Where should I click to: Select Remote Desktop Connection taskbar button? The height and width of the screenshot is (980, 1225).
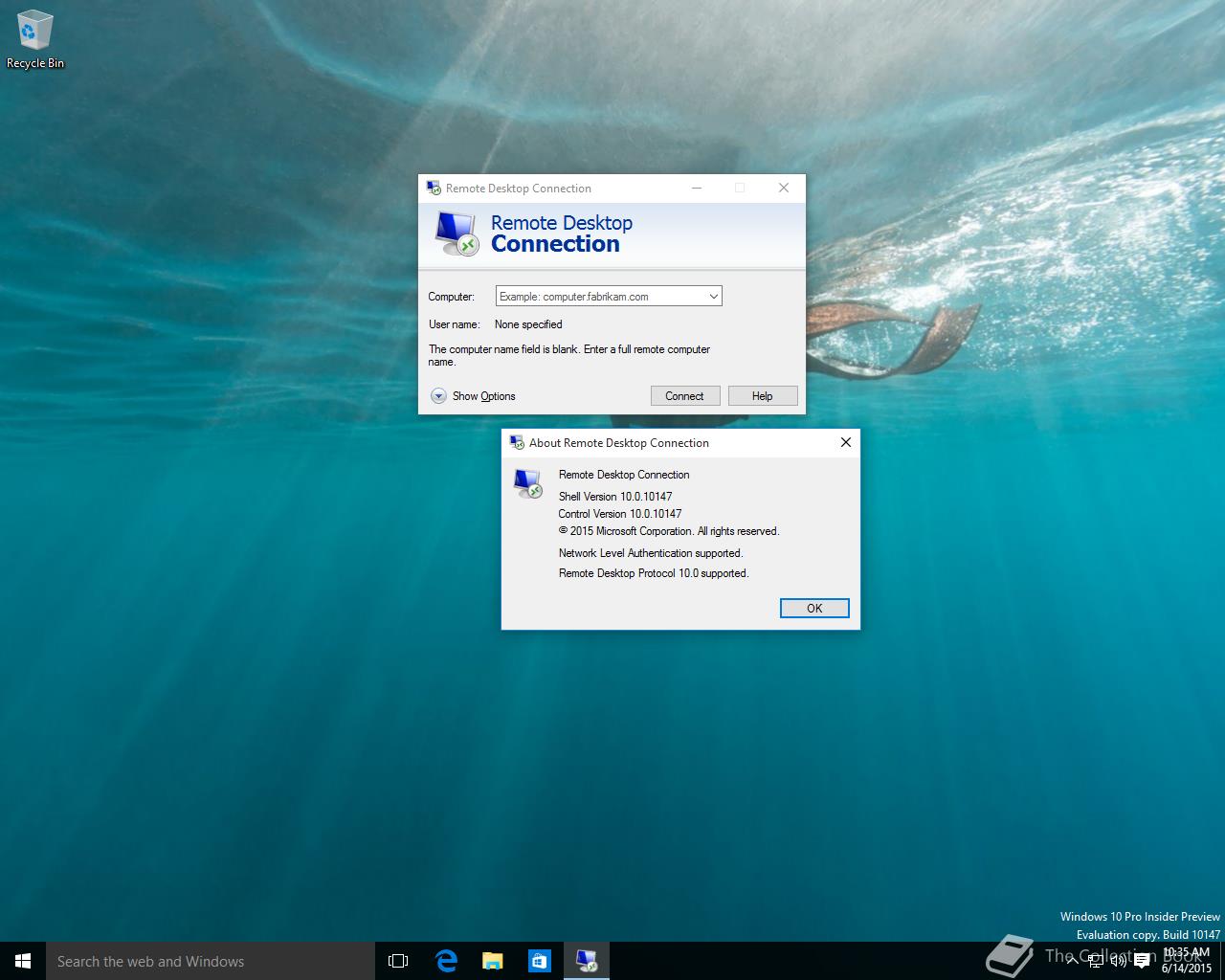(586, 961)
